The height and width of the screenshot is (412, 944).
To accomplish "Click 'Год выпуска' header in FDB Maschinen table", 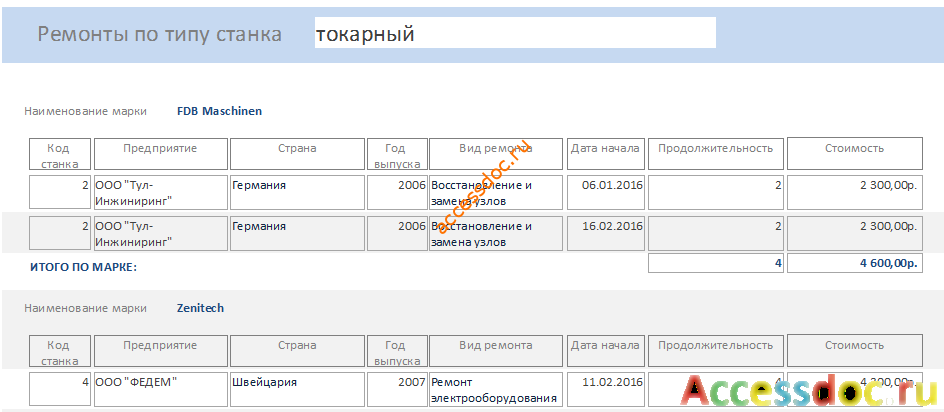I will click(397, 154).
